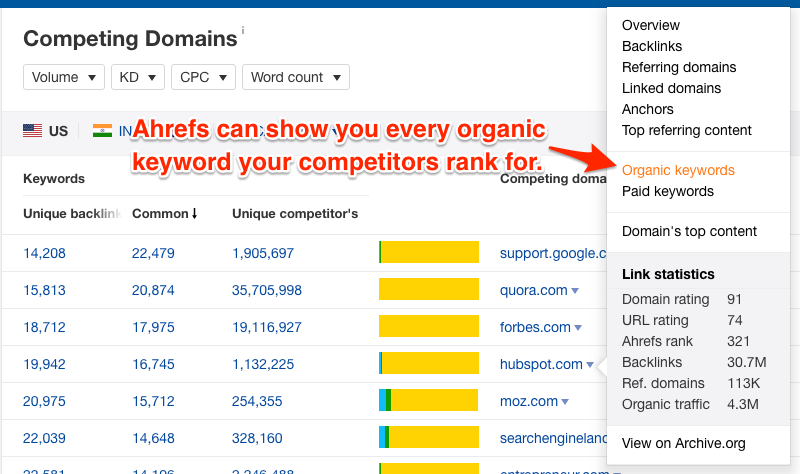
Task: Click the Backlinks statistic 30.7M
Action: point(746,362)
